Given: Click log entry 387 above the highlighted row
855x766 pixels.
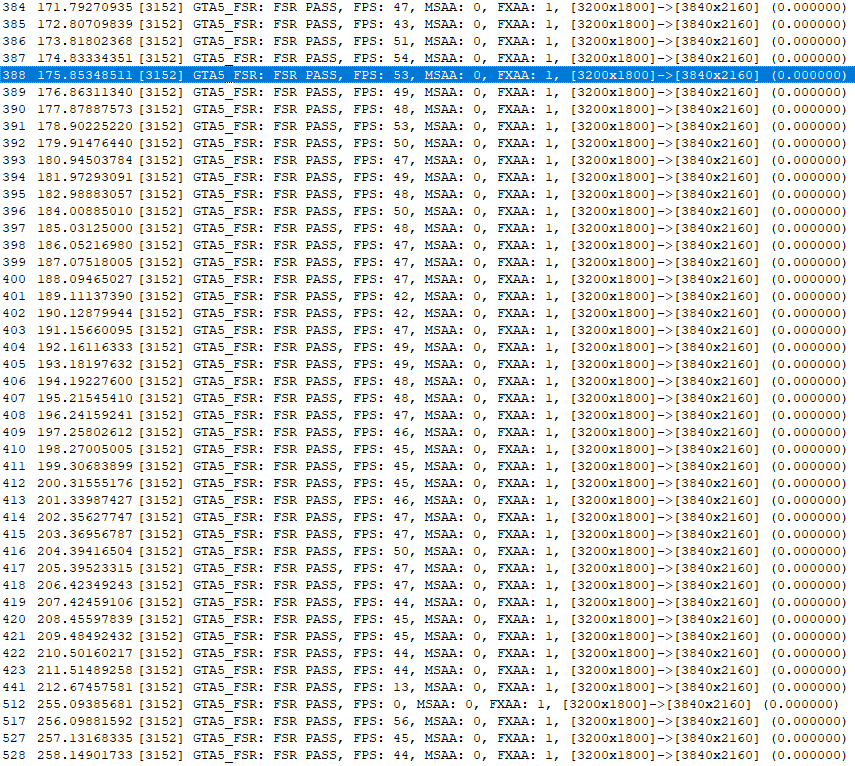Looking at the screenshot, I should click(x=400, y=59).
